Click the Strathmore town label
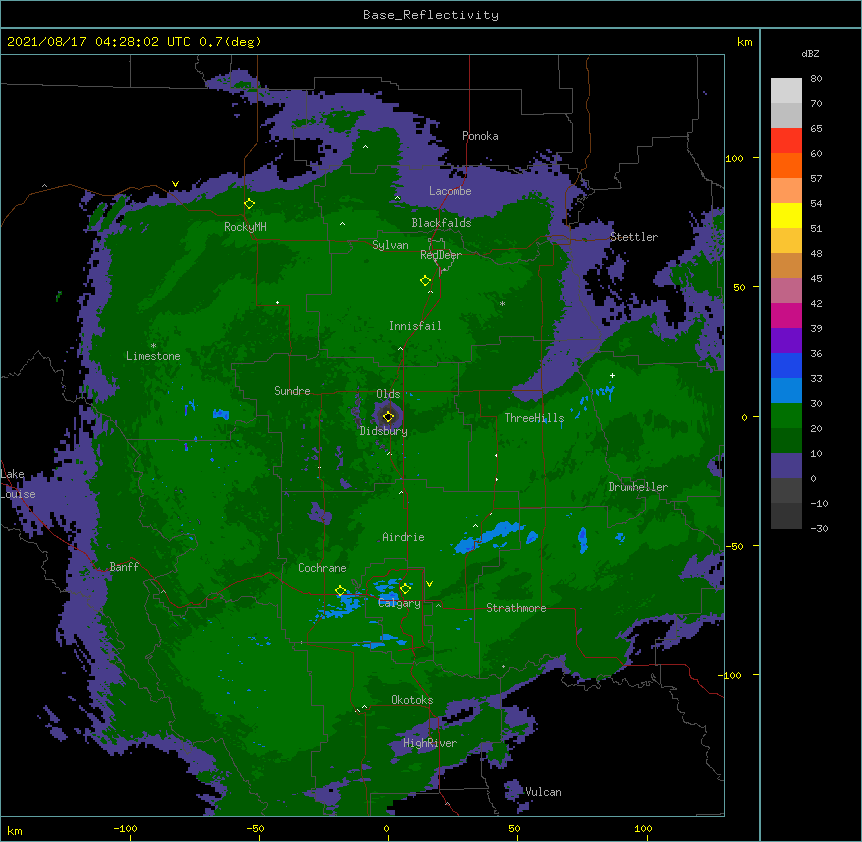Viewport: 862px width, 842px height. point(516,608)
